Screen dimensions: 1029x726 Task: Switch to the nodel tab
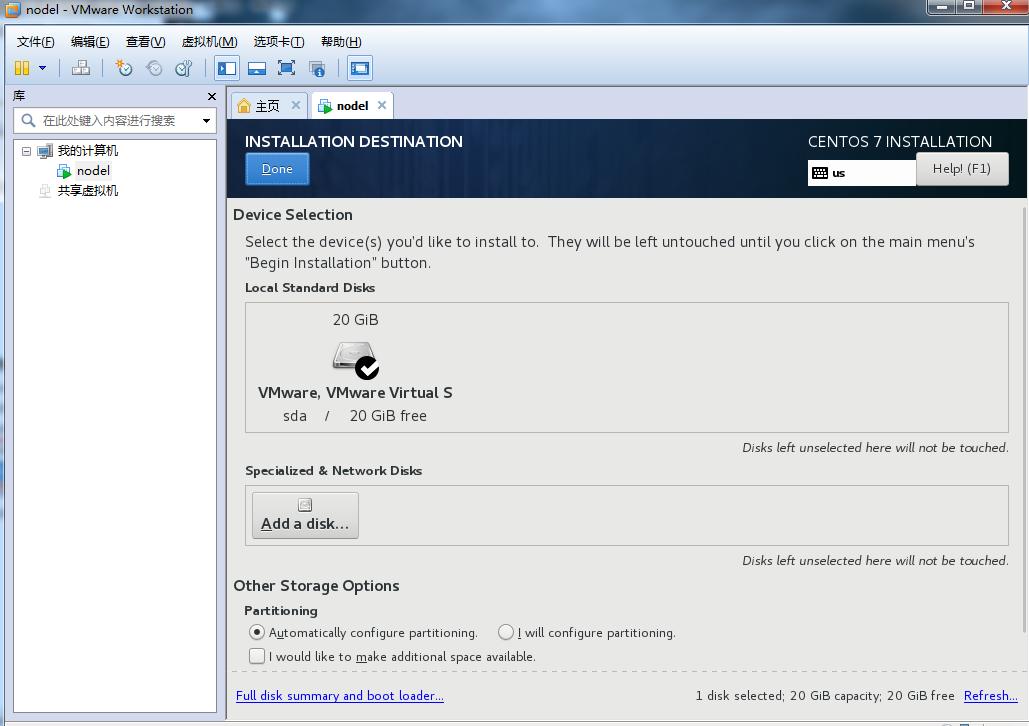click(352, 106)
